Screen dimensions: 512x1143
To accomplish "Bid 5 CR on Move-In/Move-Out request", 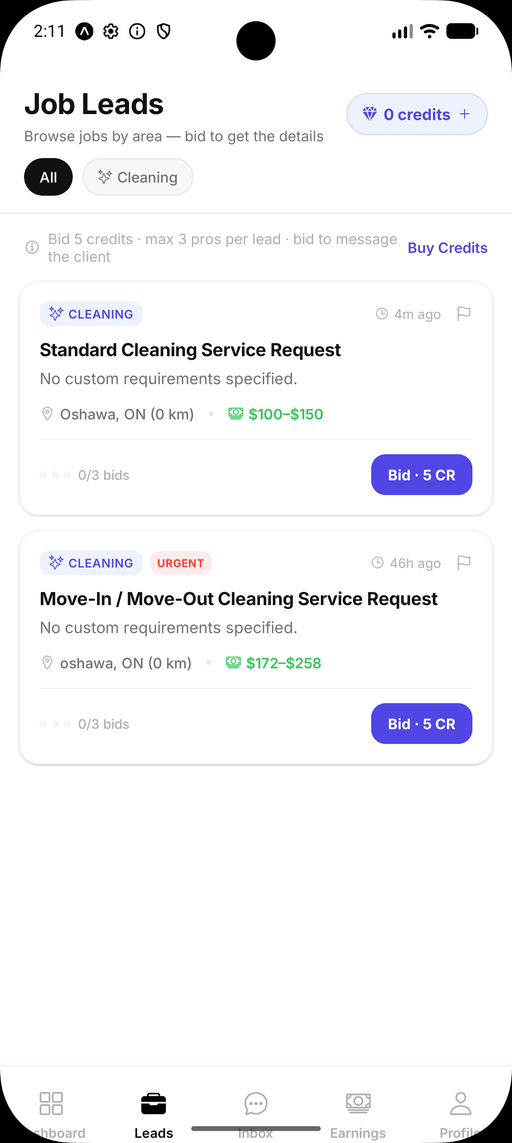I will coord(422,724).
